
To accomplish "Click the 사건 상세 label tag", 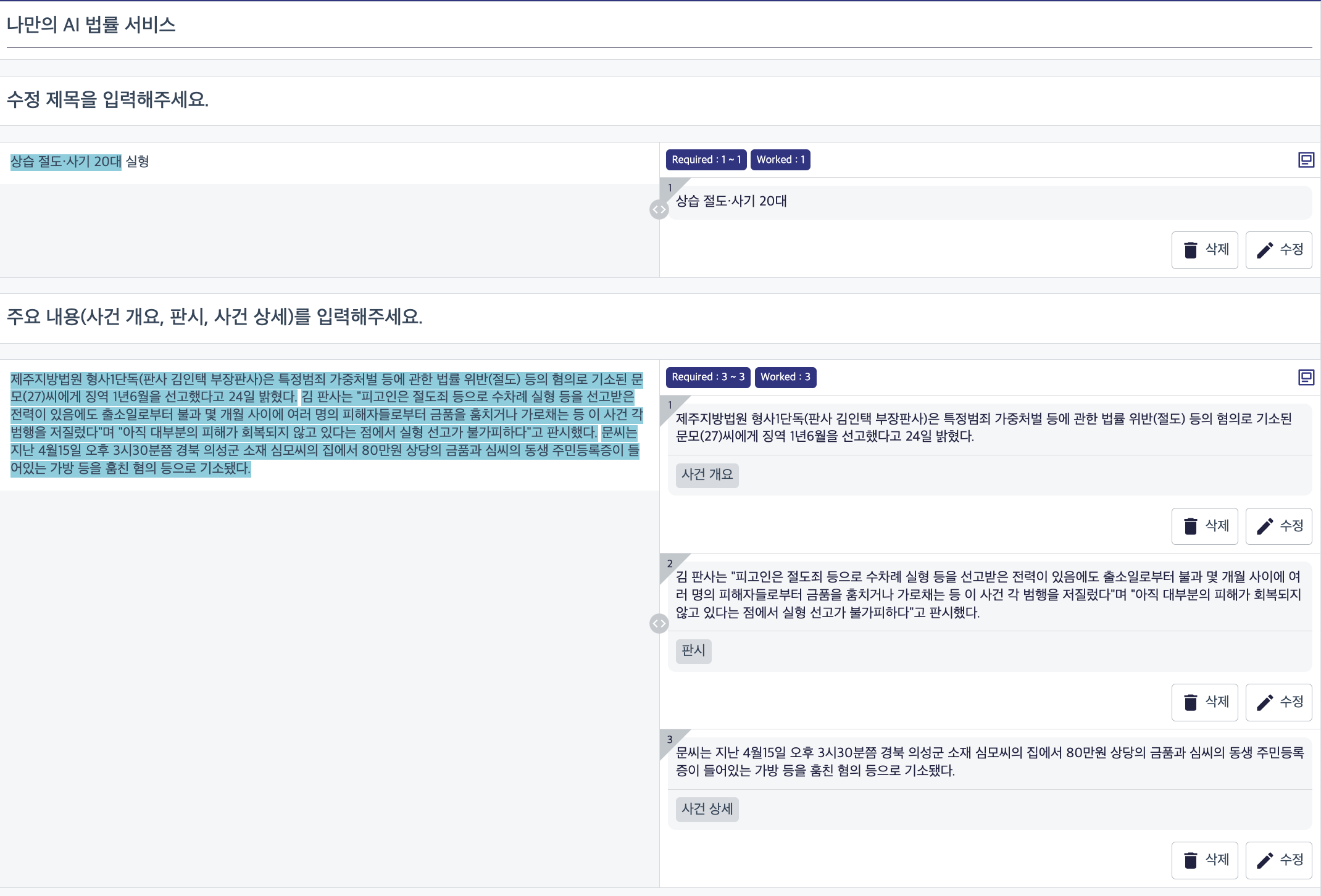I will (x=707, y=809).
